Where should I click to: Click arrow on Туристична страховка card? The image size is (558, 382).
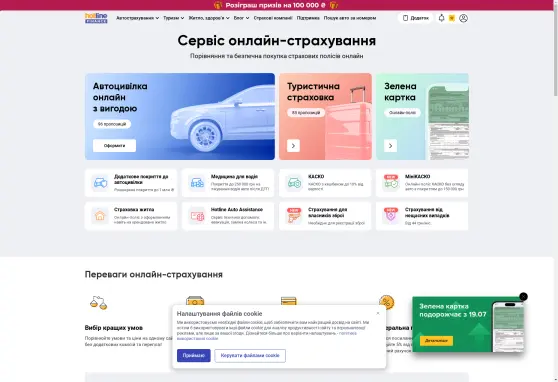coord(293,146)
